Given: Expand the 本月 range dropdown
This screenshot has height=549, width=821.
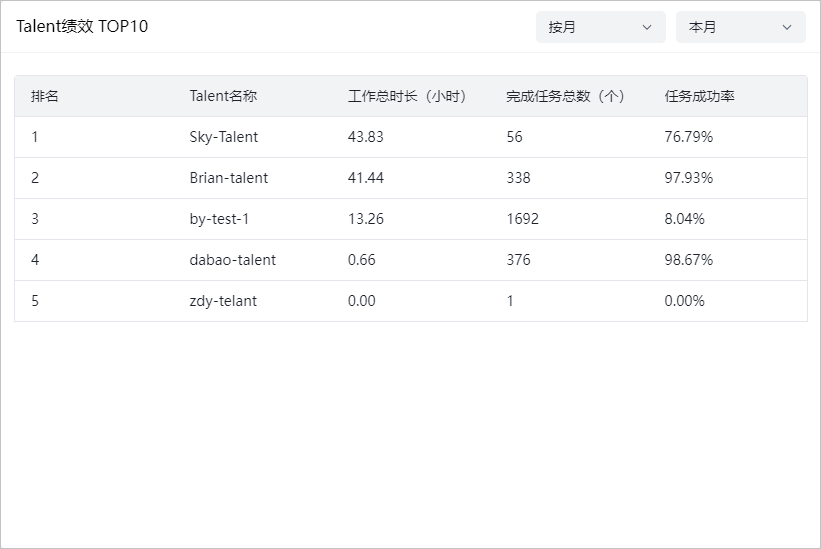Looking at the screenshot, I should click(740, 27).
